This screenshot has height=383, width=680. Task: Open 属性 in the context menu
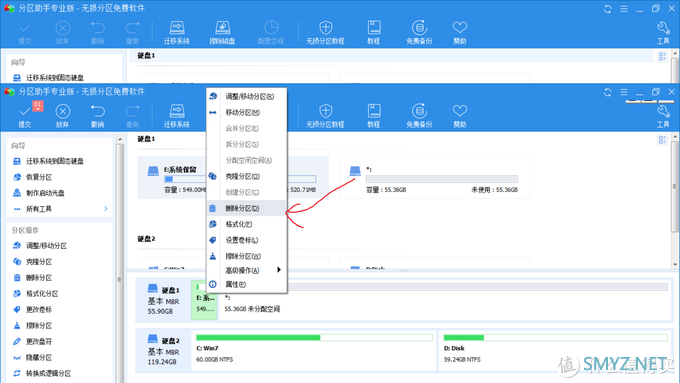tap(246, 285)
